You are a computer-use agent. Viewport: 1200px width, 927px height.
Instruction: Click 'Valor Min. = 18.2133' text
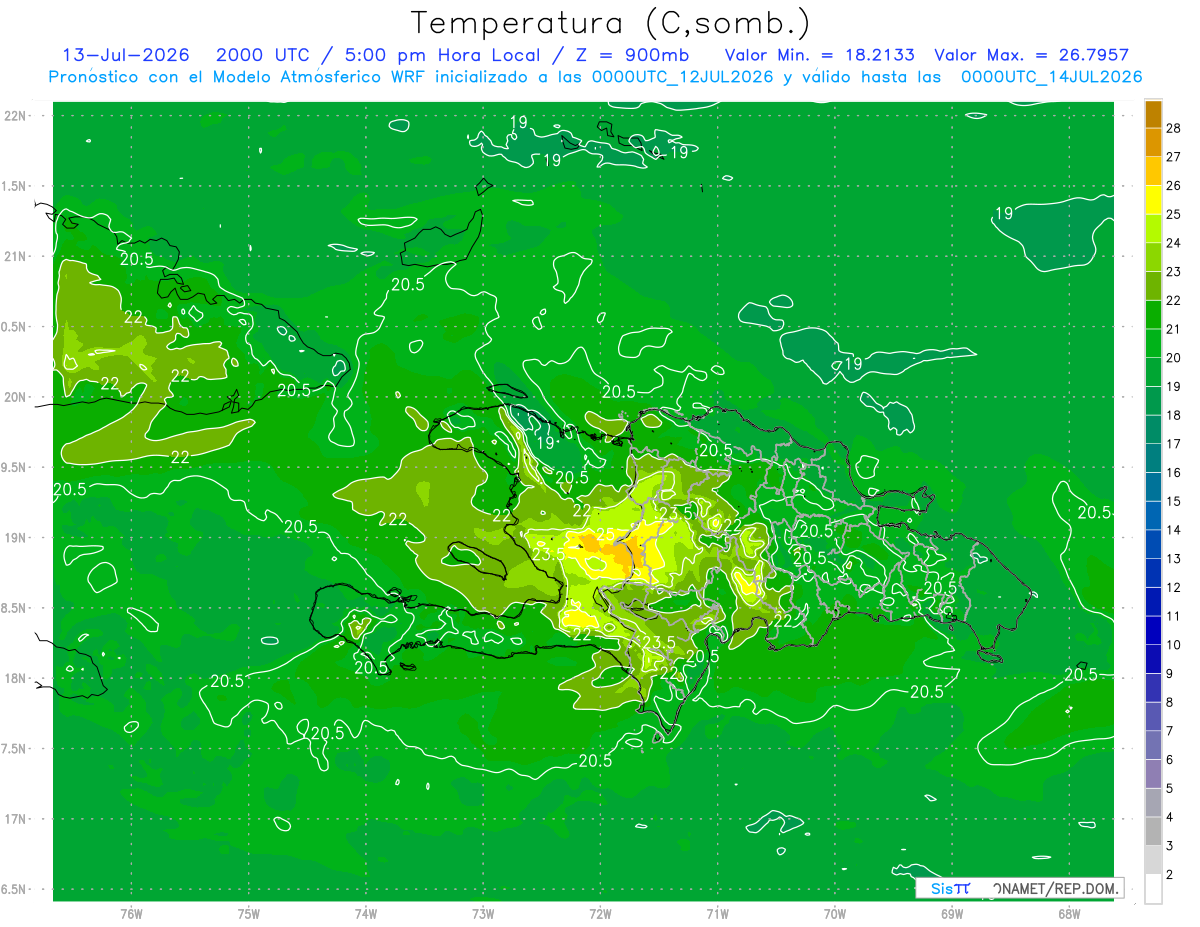pyautogui.click(x=819, y=55)
